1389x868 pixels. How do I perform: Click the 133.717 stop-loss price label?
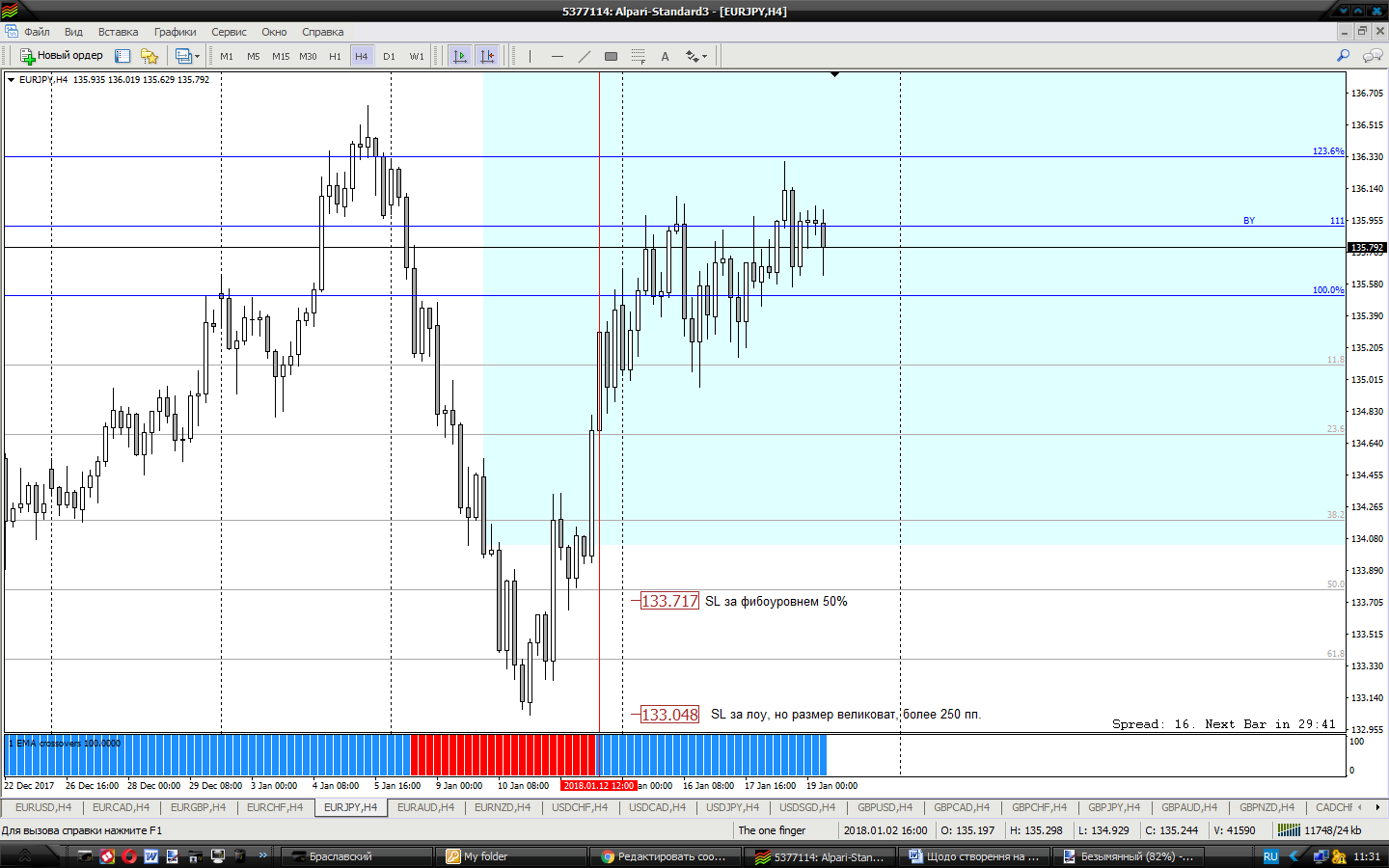669,601
